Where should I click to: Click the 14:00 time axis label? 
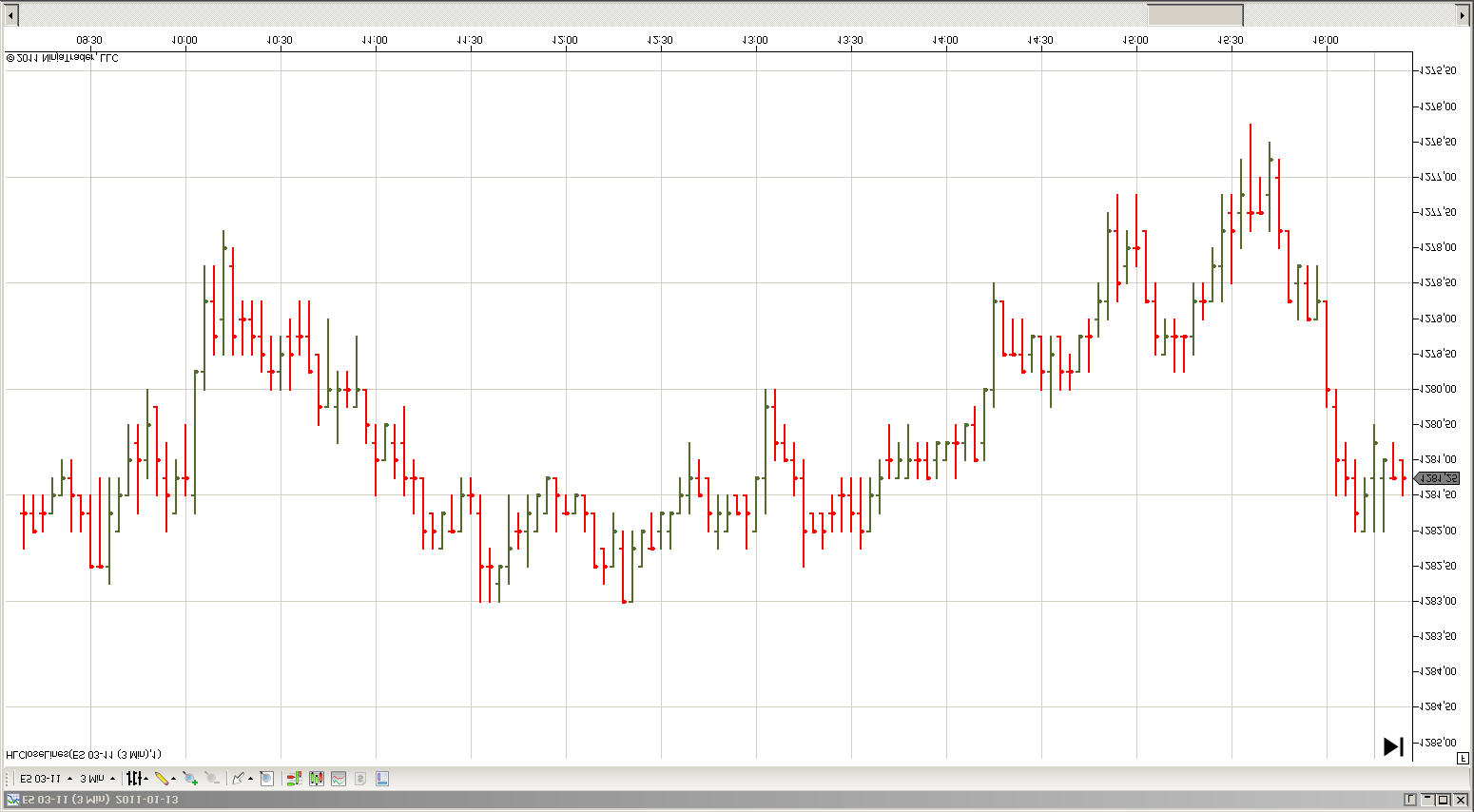click(945, 40)
